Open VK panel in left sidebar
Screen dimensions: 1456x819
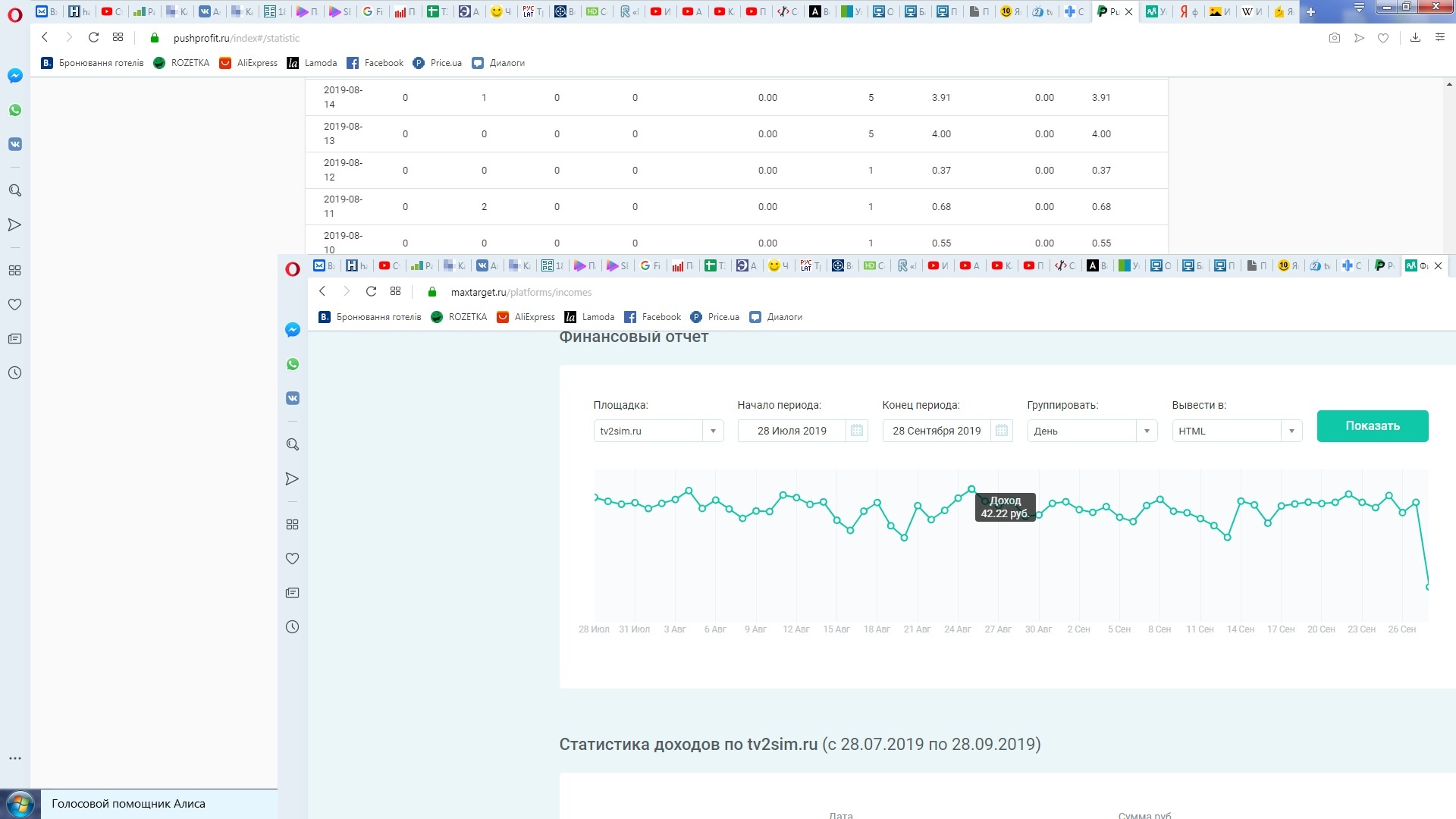point(15,144)
